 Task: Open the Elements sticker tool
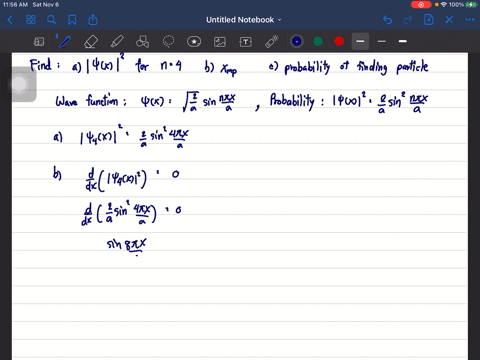(194, 42)
